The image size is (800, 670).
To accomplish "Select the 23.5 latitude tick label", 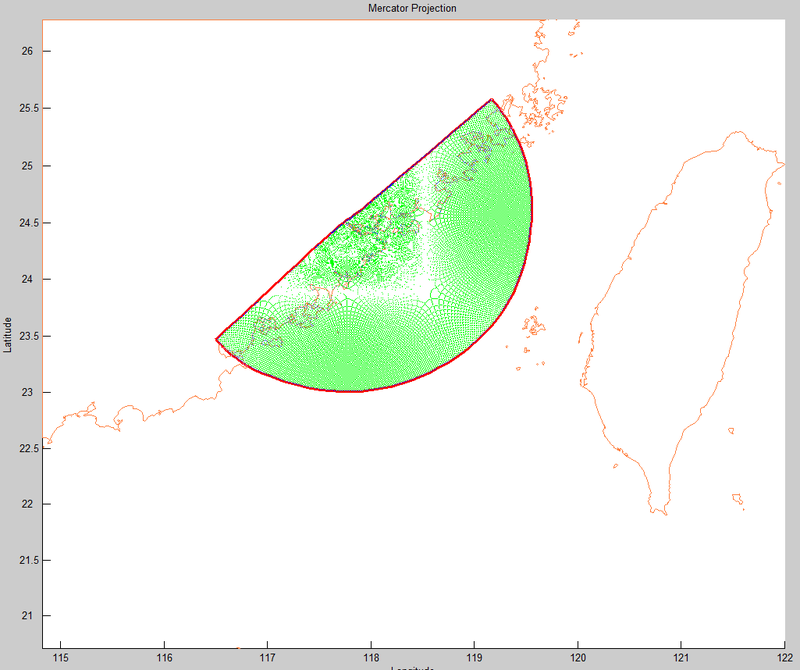I will 25,335.
